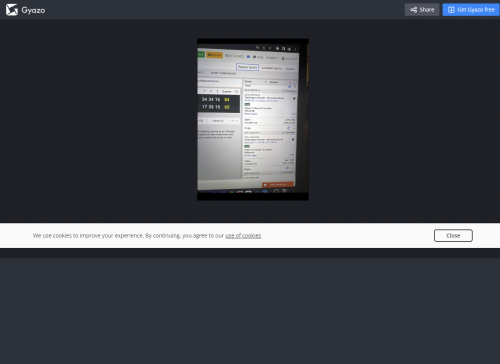Click the Gyazo logo in the header
Image resolution: width=500 pixels, height=364 pixels.
25,10
